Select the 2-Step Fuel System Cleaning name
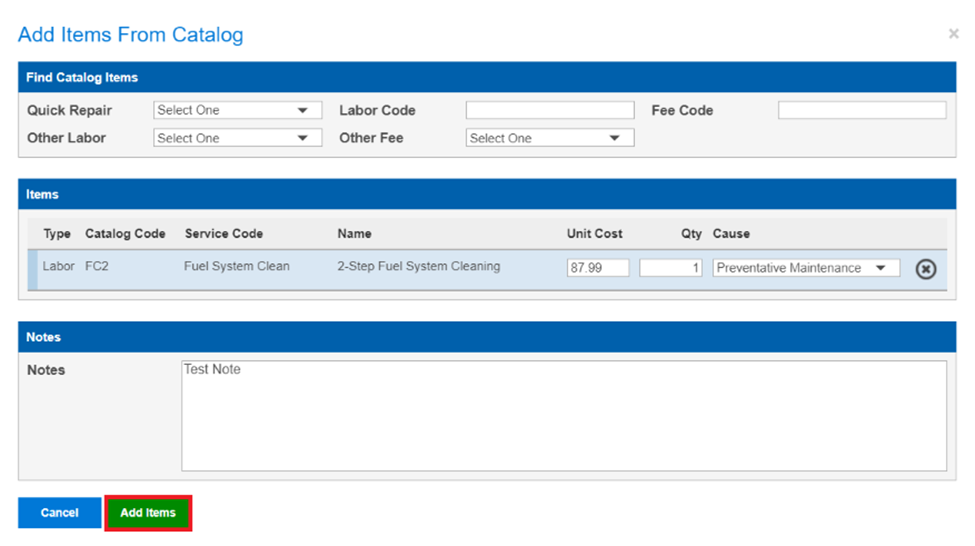Screen dimensions: 975x546 click(418, 266)
